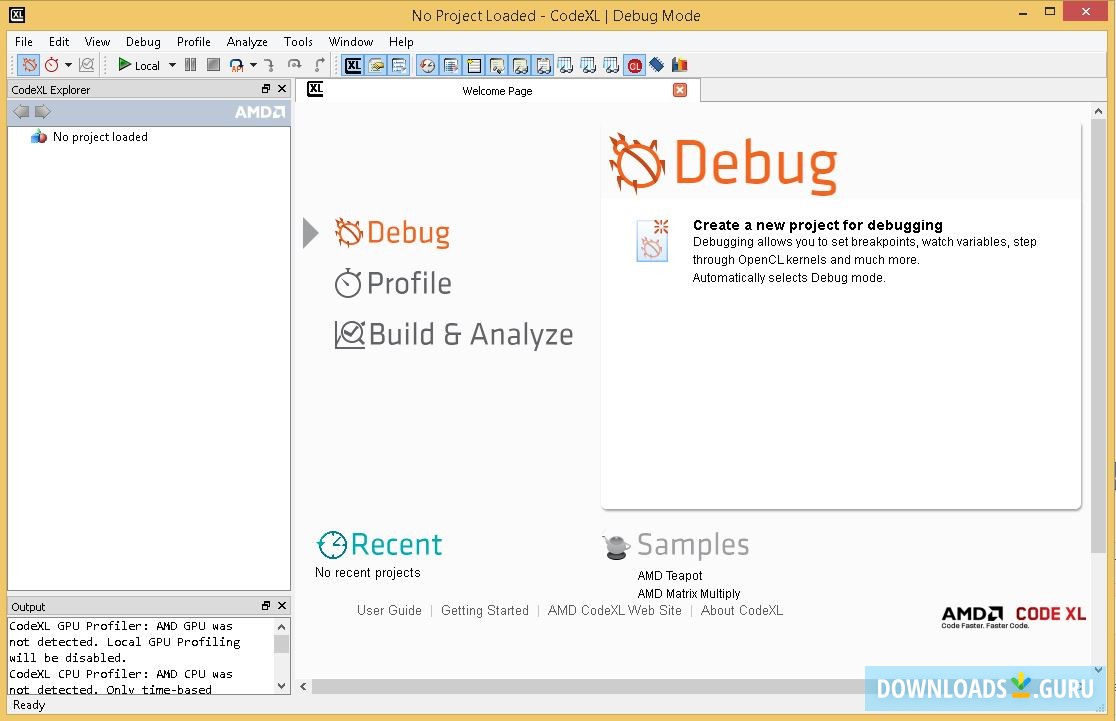1116x721 pixels.
Task: Toggle the Output view icon right of the hand icon
Action: pyautogui.click(x=399, y=65)
